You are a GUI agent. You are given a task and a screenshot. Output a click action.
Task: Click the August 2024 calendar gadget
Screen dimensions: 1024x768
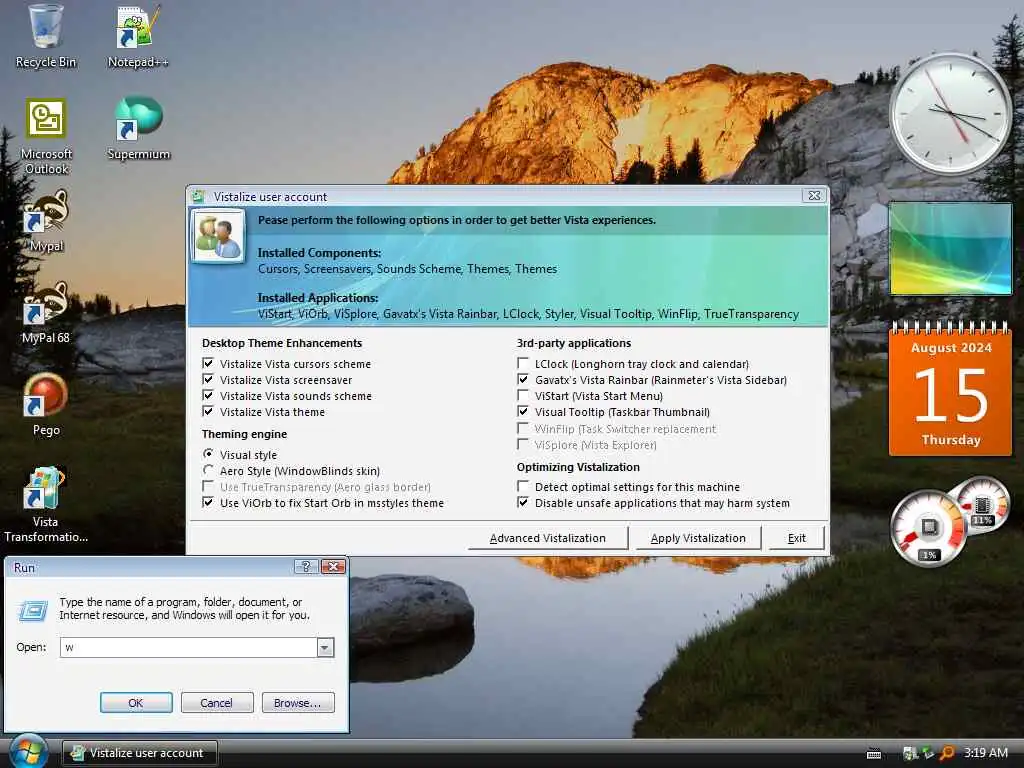click(x=951, y=389)
